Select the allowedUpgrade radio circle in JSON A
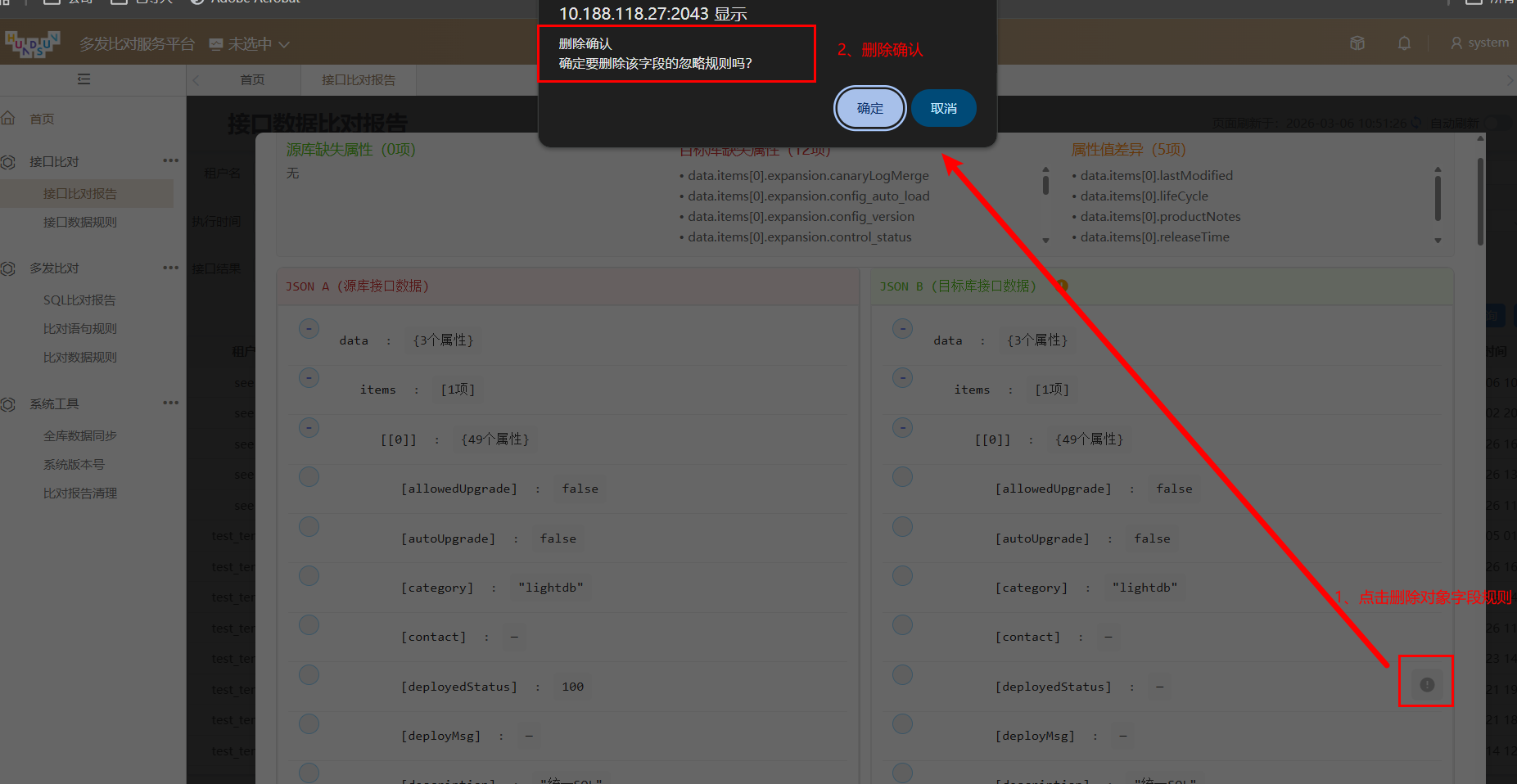This screenshot has width=1517, height=784. coord(309,477)
